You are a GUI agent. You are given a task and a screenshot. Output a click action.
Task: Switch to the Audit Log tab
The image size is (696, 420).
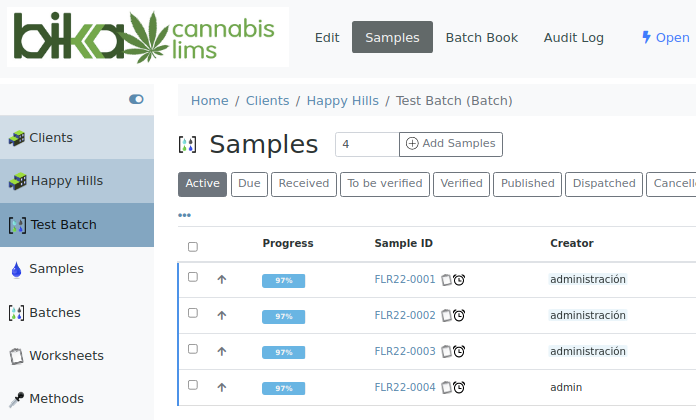pos(573,37)
